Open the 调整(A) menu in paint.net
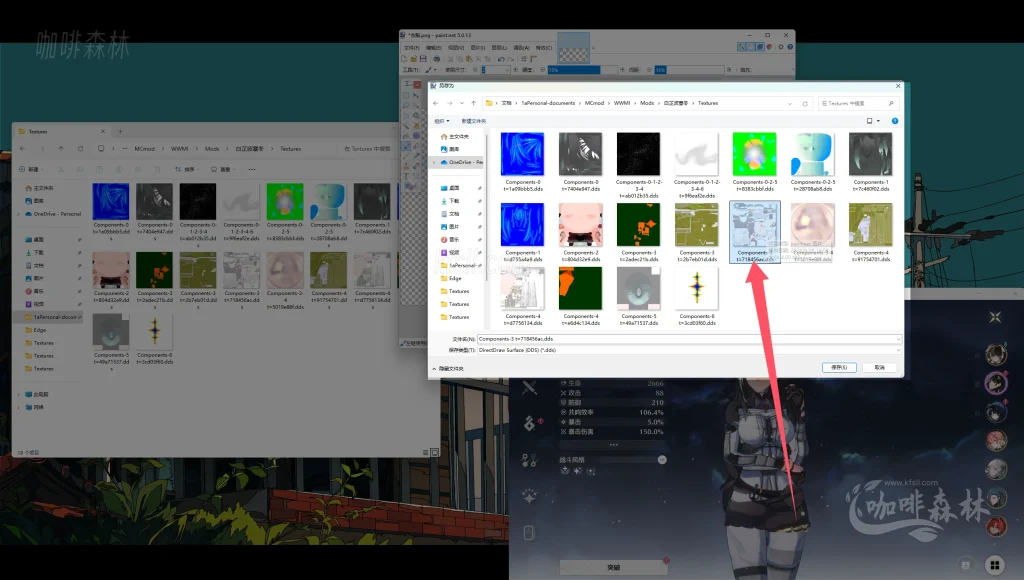 [x=521, y=48]
